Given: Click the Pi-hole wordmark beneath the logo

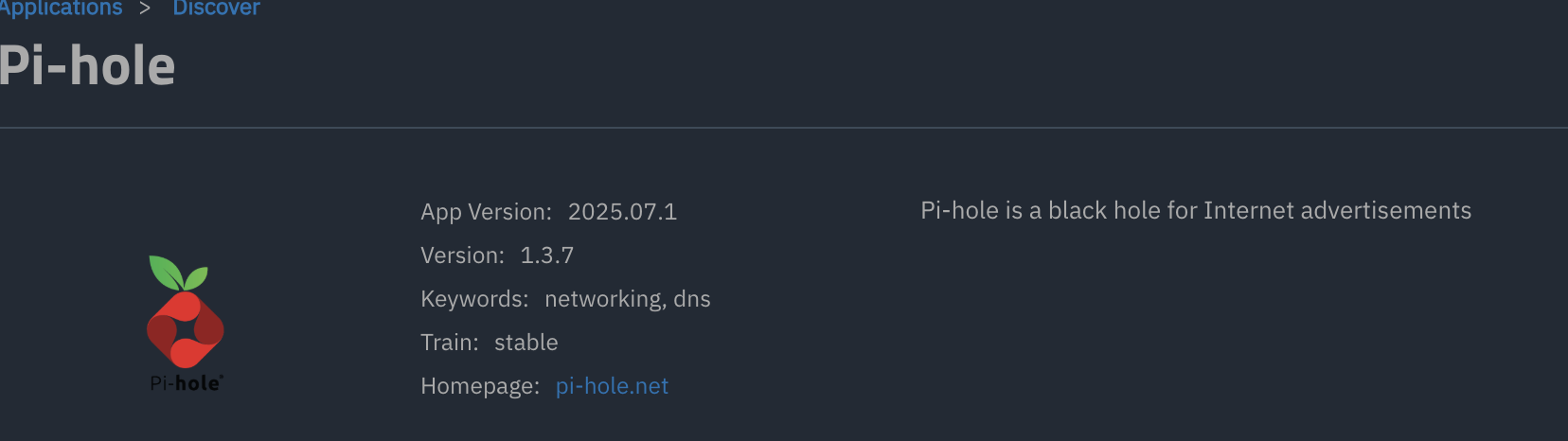Looking at the screenshot, I should click(x=186, y=383).
